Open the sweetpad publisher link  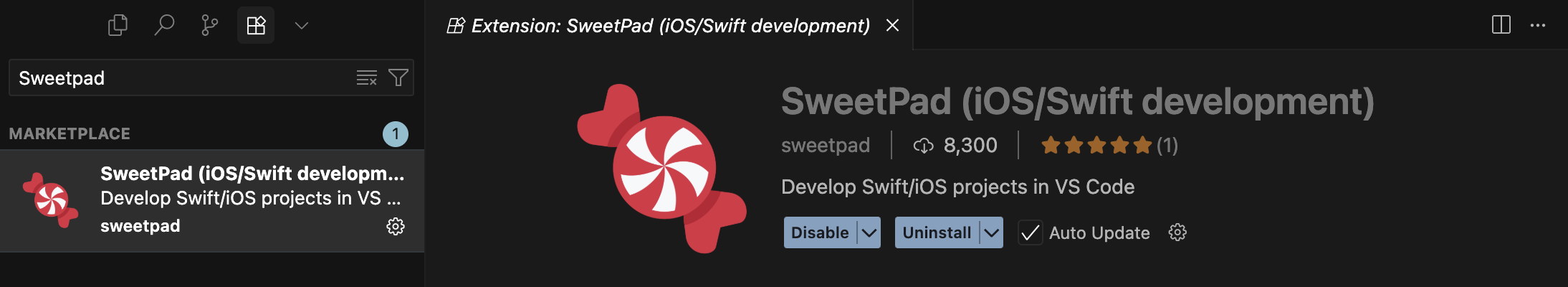click(826, 145)
